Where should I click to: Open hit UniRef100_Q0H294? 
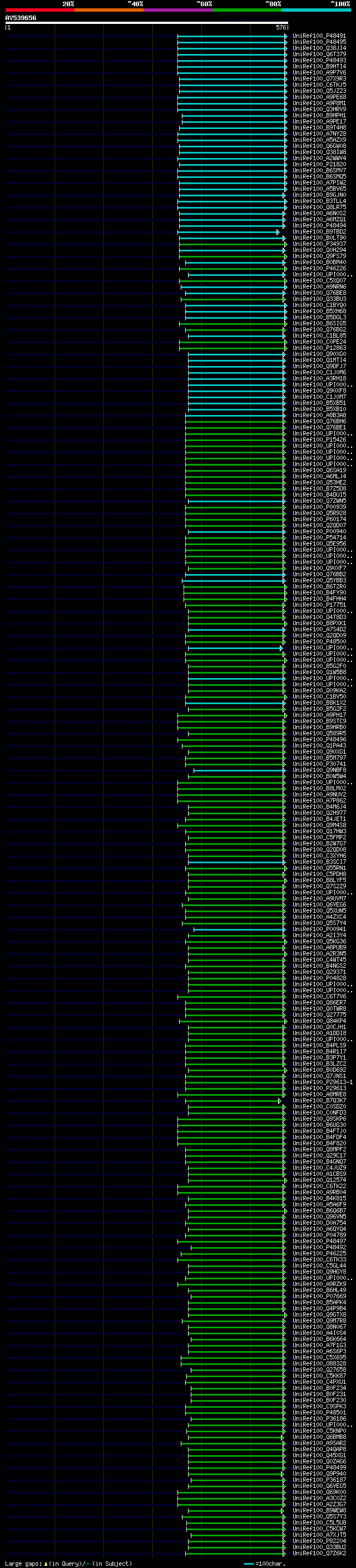pos(319,250)
